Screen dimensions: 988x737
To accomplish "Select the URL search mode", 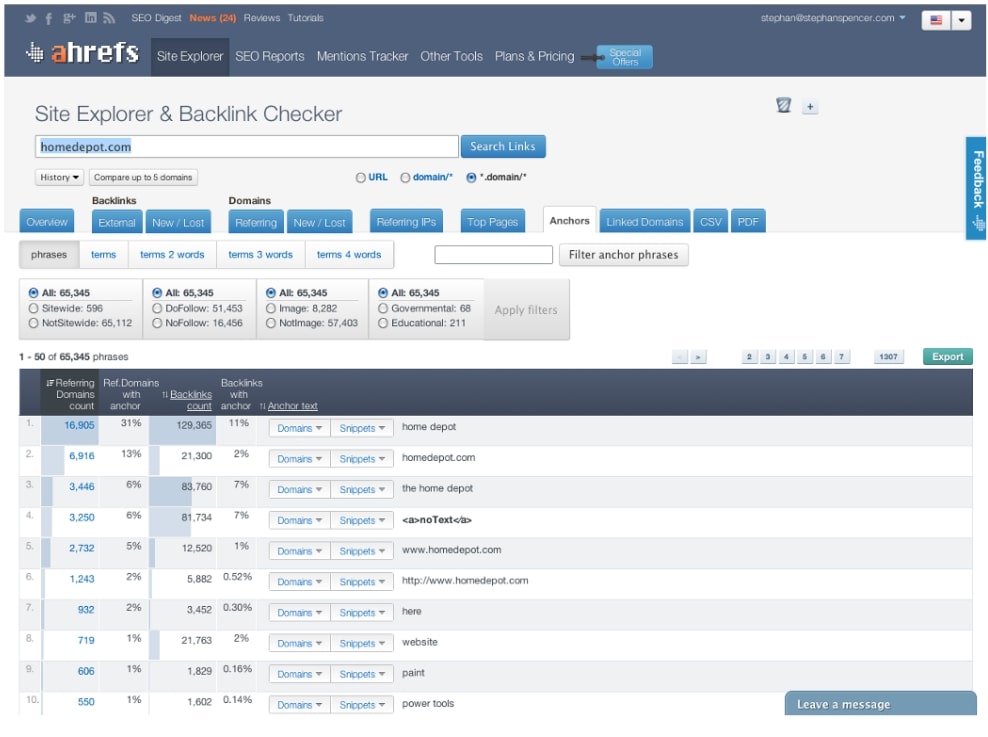I will [360, 178].
